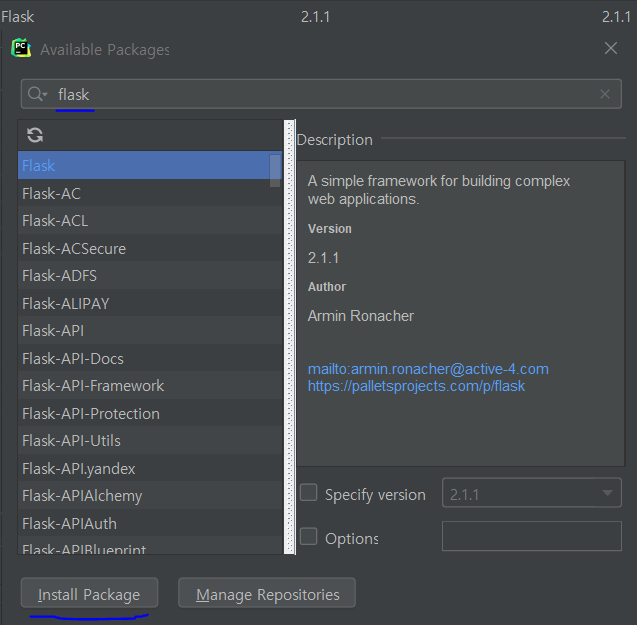637x625 pixels.
Task: Click the Armin Ronacher author name
Action: [361, 316]
